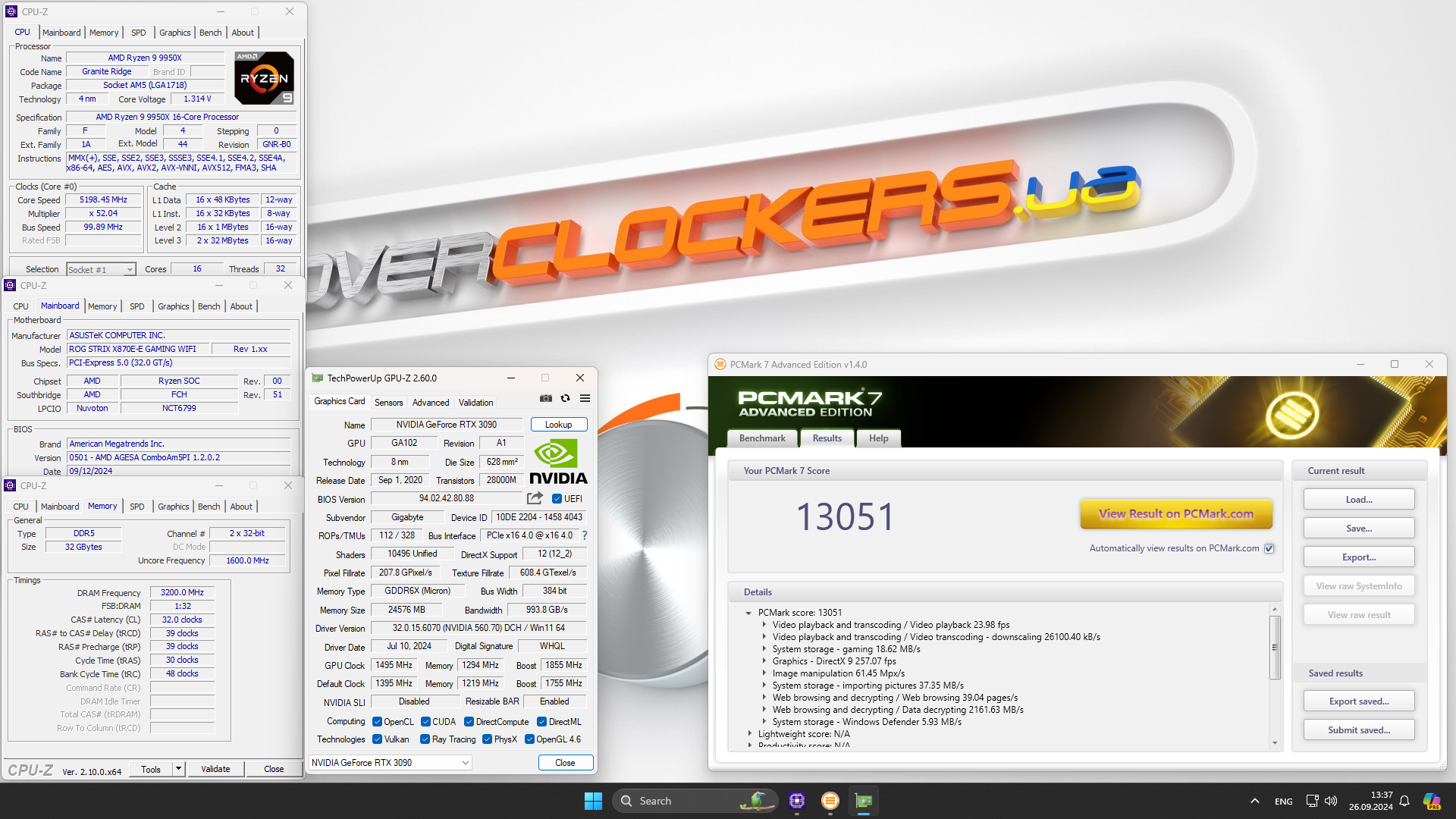Expand the Video transcoding downscaling row

pyautogui.click(x=764, y=638)
